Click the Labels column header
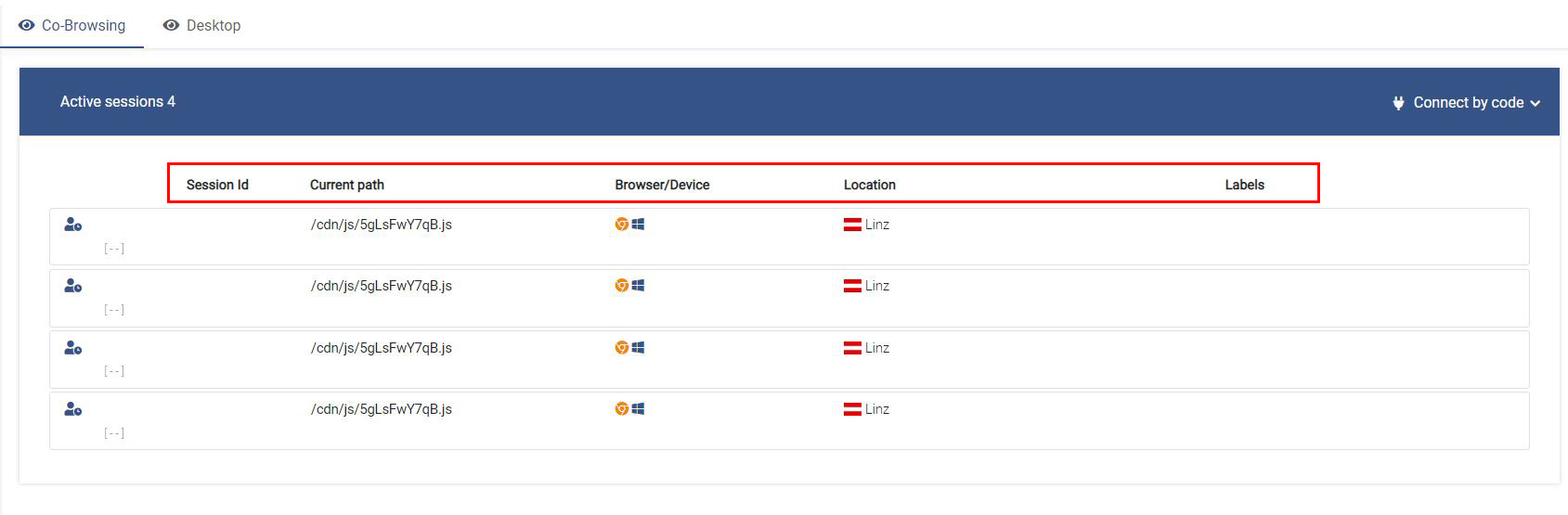This screenshot has height=515, width=1568. click(x=1245, y=185)
